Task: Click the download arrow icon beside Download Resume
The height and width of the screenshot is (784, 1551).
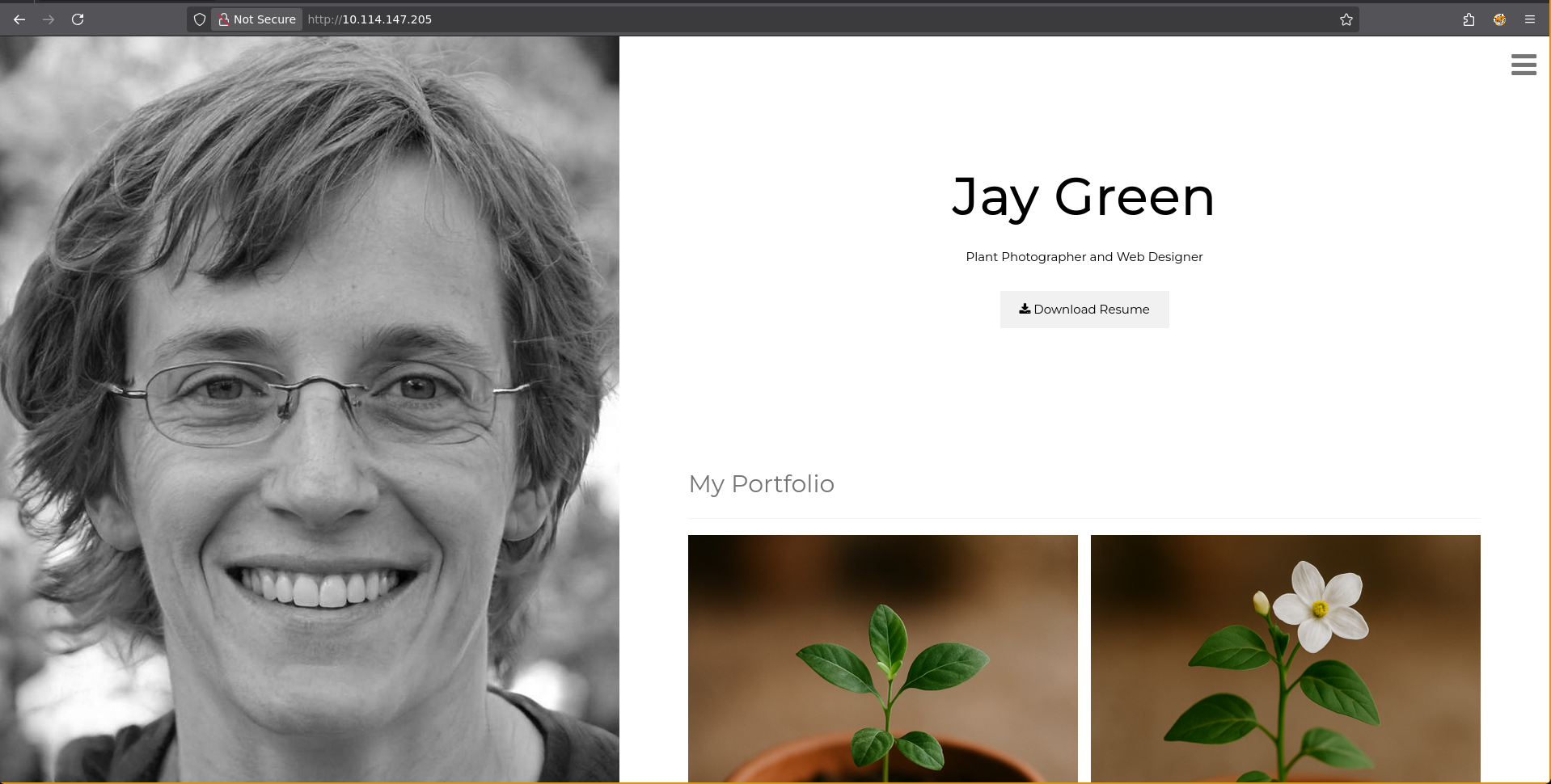Action: pyautogui.click(x=1025, y=309)
